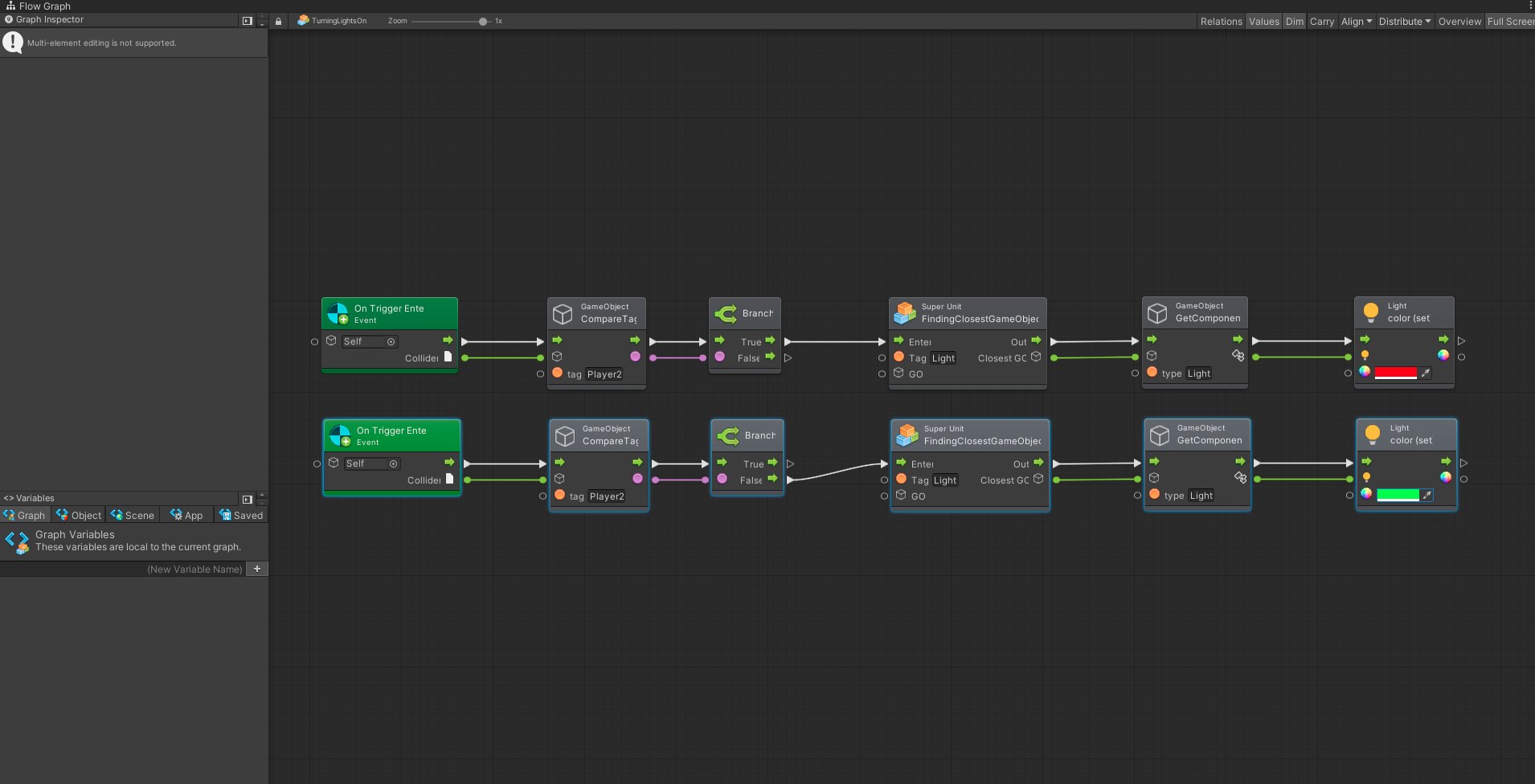Image resolution: width=1535 pixels, height=784 pixels.
Task: Select bottom On Trigger Enter event icon
Action: coord(341,435)
